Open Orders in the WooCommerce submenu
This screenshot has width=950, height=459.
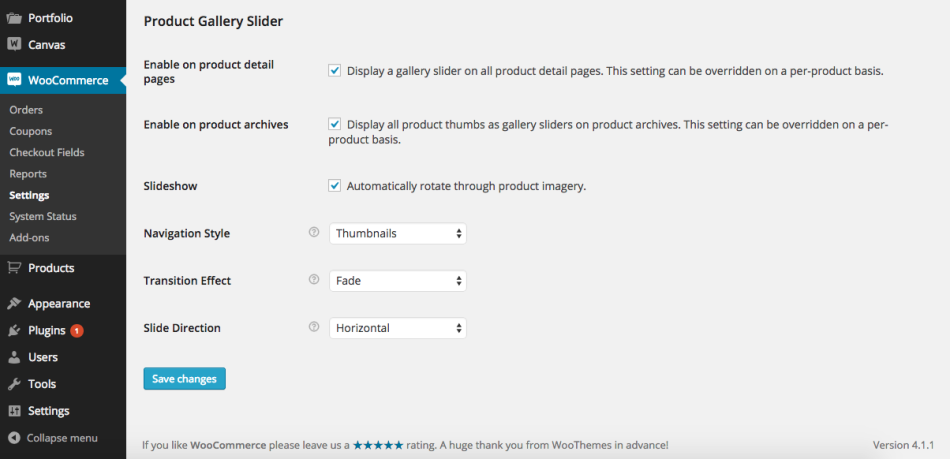click(26, 110)
